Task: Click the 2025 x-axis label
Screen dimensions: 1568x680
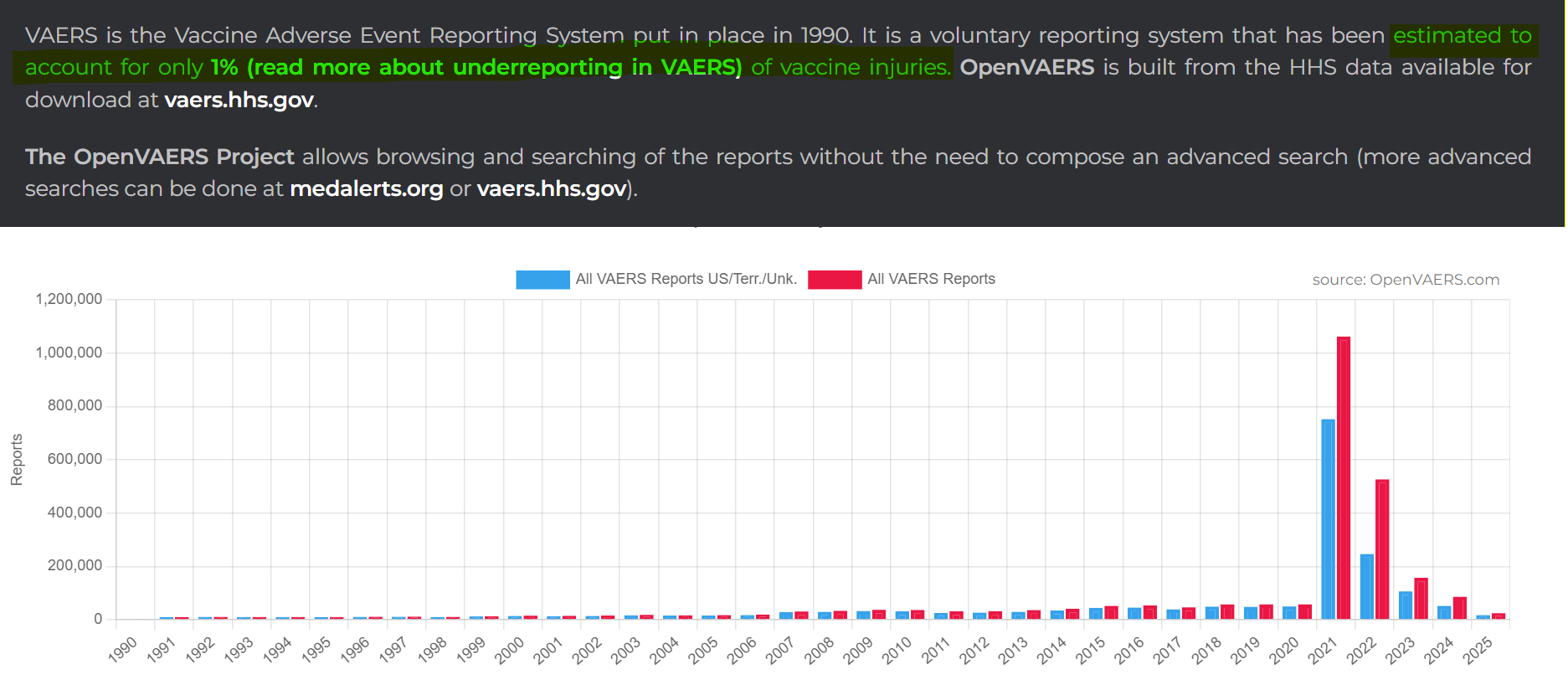Action: coord(1478,649)
